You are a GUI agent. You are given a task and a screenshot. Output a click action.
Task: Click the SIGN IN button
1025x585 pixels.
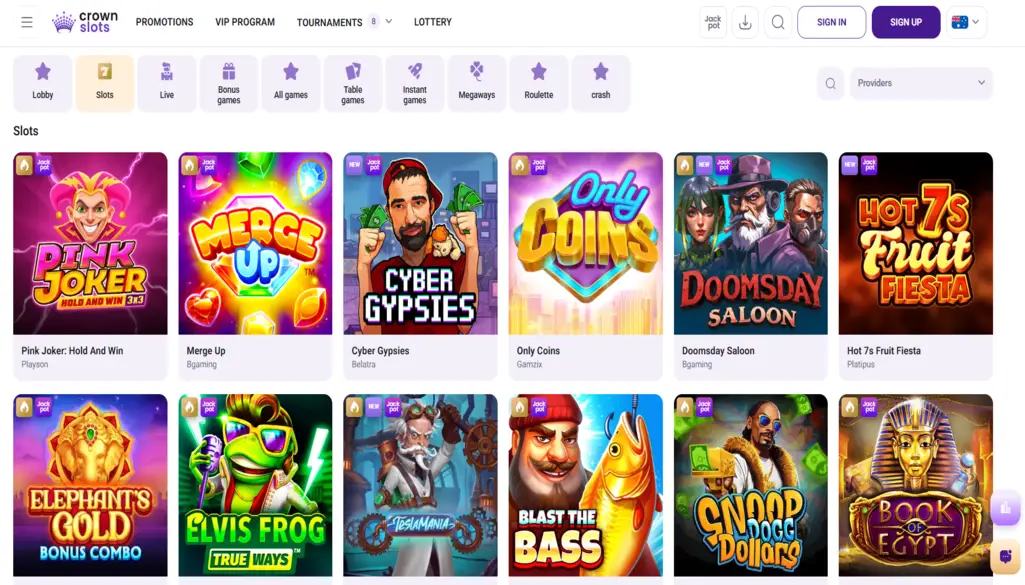tap(831, 21)
